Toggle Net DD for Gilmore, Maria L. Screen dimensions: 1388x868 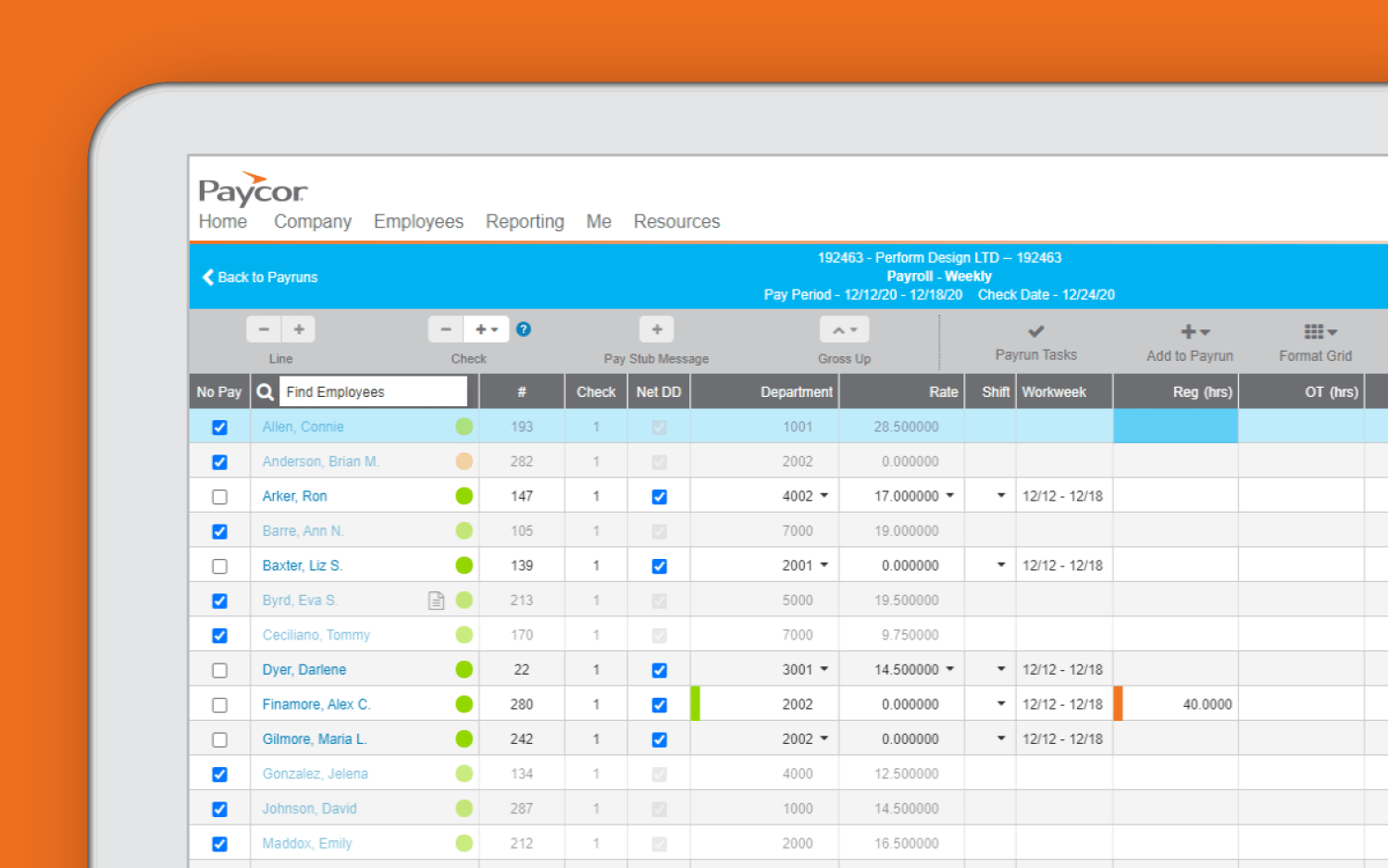[x=659, y=739]
